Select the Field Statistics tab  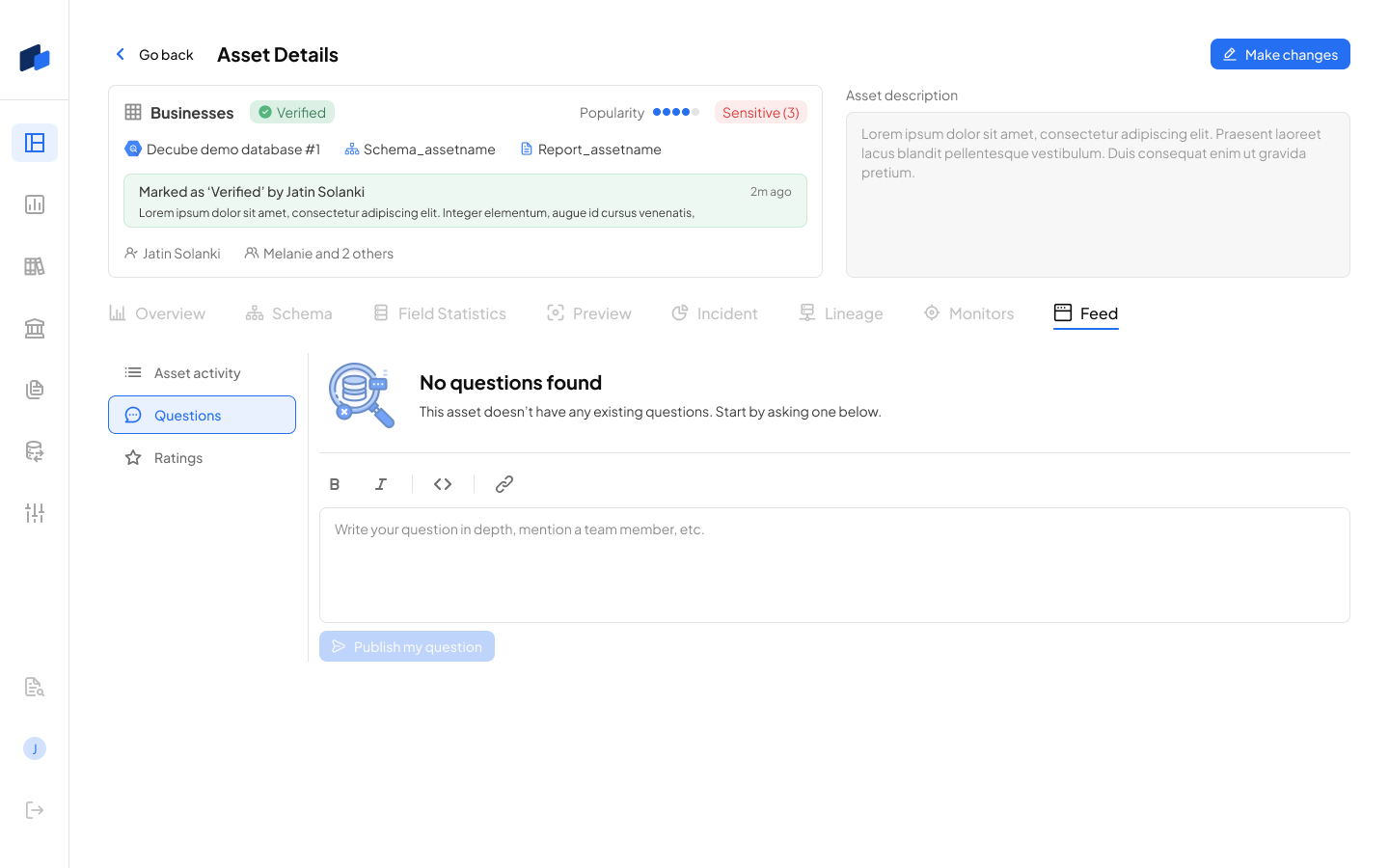click(440, 313)
